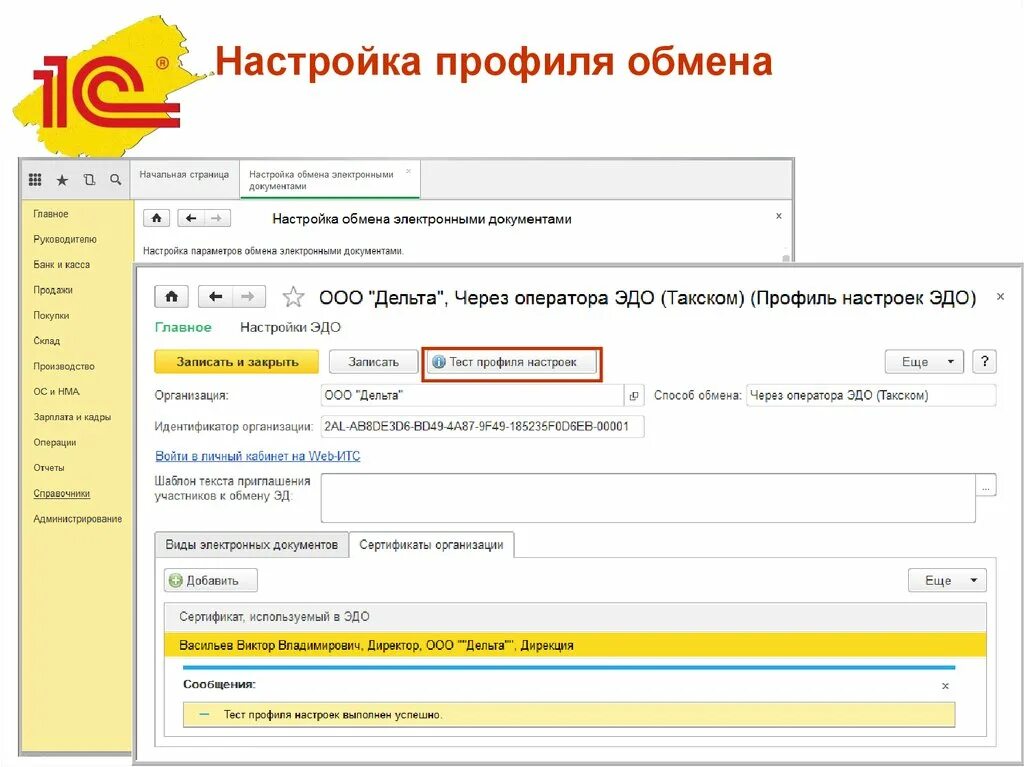Click the Идентификатор организации field

click(482, 427)
